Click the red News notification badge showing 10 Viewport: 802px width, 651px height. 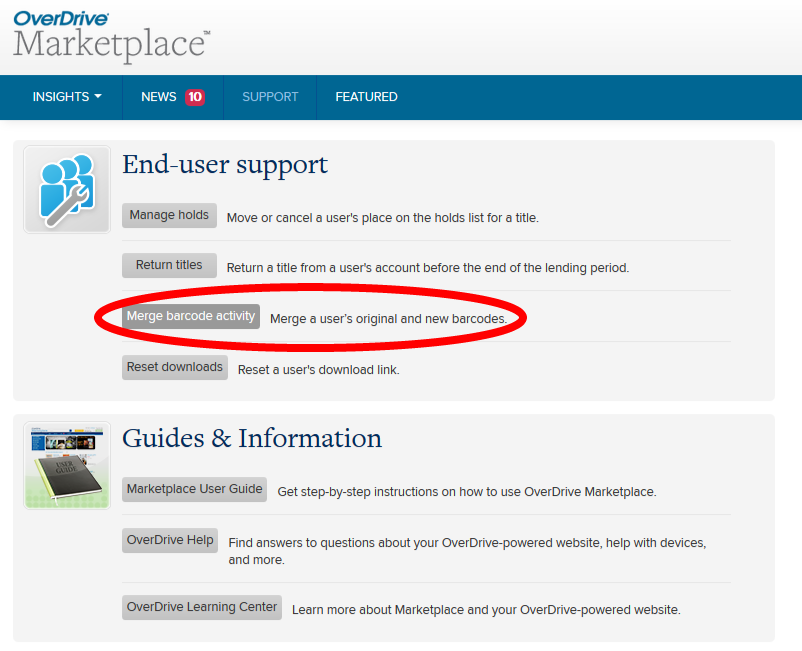click(x=195, y=97)
